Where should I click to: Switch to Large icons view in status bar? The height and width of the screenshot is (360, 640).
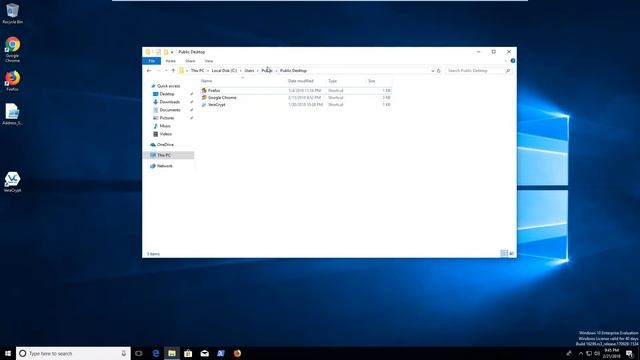tap(511, 253)
